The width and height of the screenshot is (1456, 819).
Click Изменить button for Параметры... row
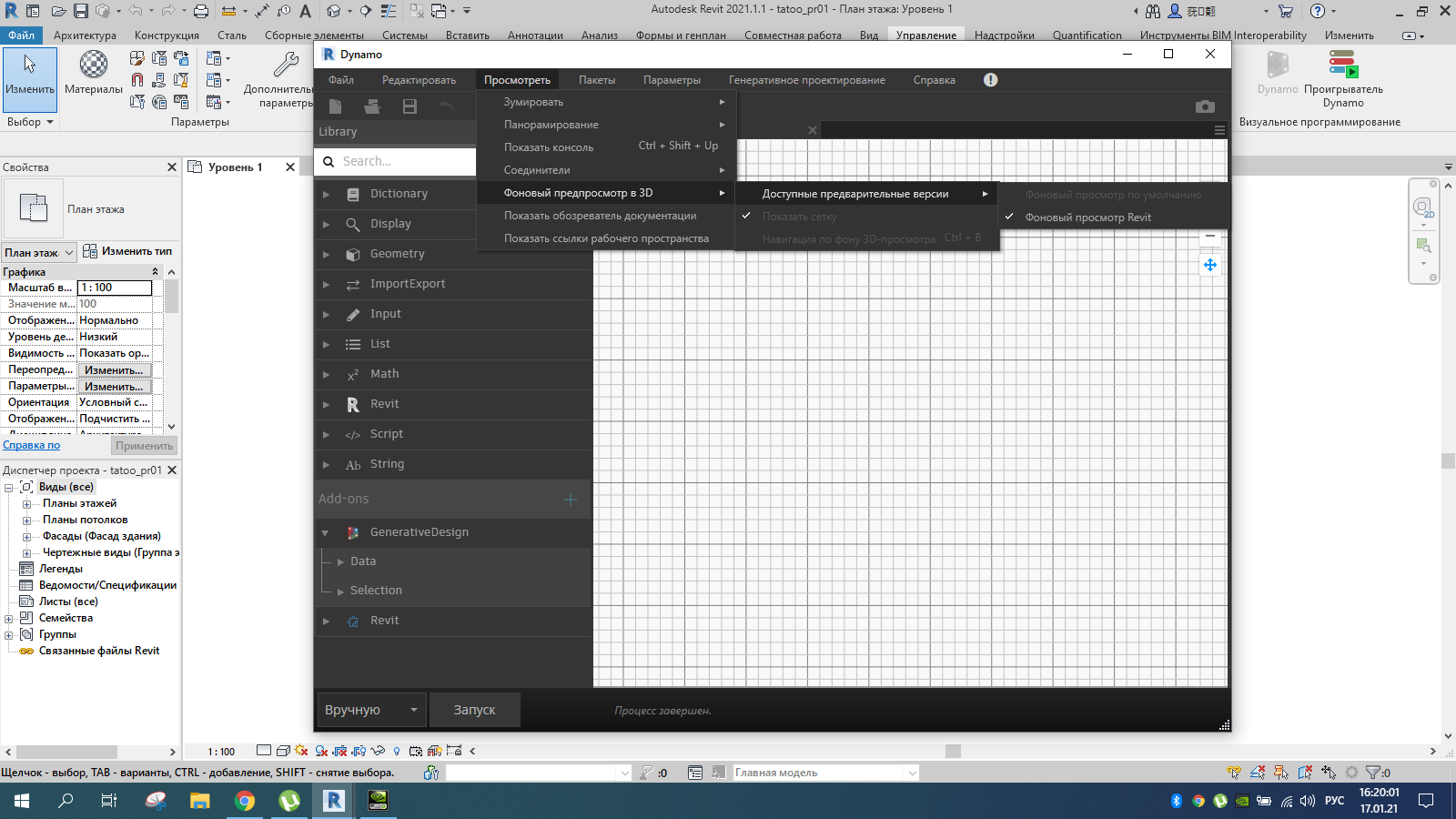114,387
